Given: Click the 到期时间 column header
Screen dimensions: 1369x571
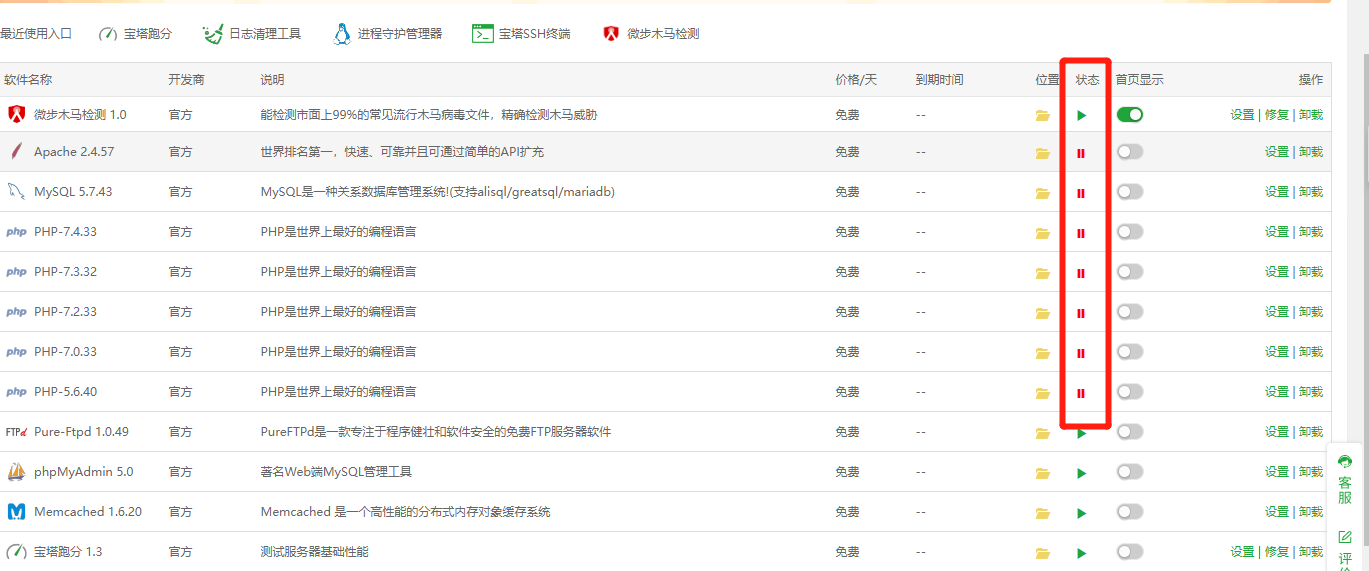Looking at the screenshot, I should [x=939, y=80].
